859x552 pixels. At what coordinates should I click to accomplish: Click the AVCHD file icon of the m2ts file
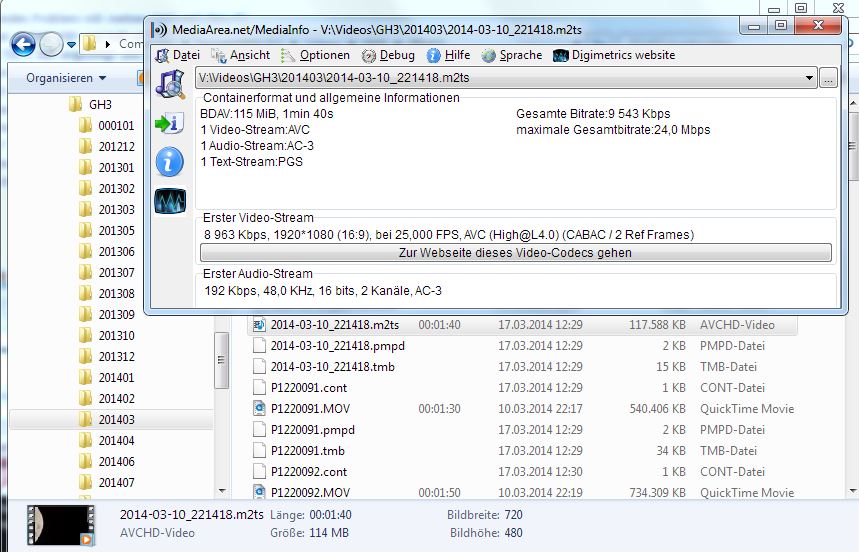pyautogui.click(x=259, y=324)
